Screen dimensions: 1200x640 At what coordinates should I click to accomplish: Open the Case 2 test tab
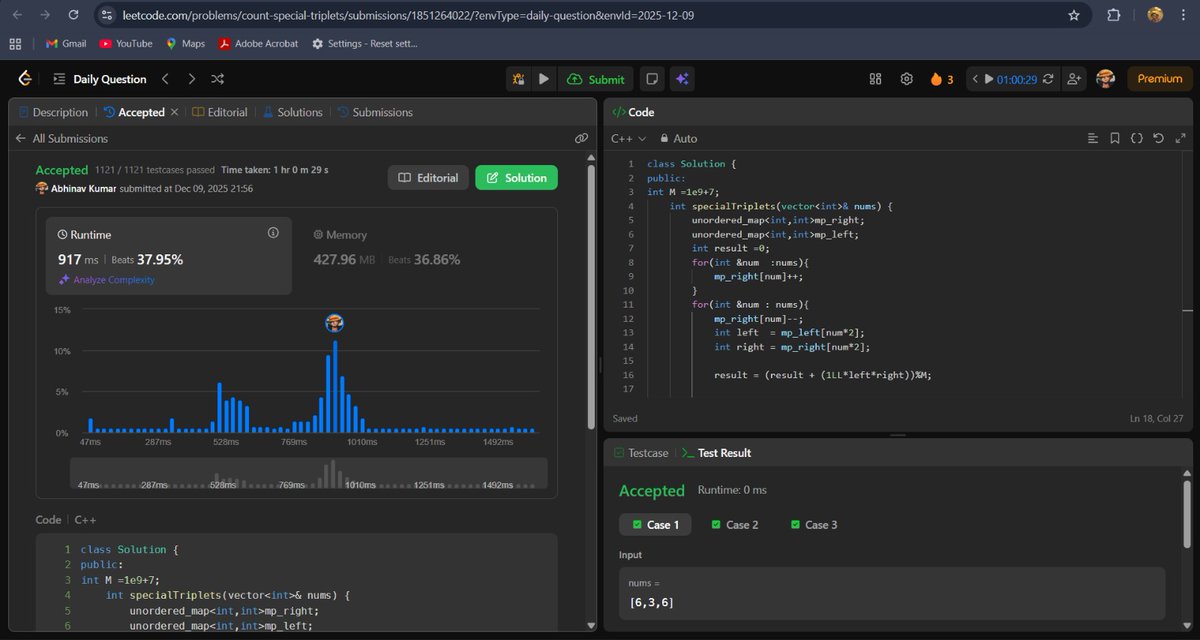(735, 524)
